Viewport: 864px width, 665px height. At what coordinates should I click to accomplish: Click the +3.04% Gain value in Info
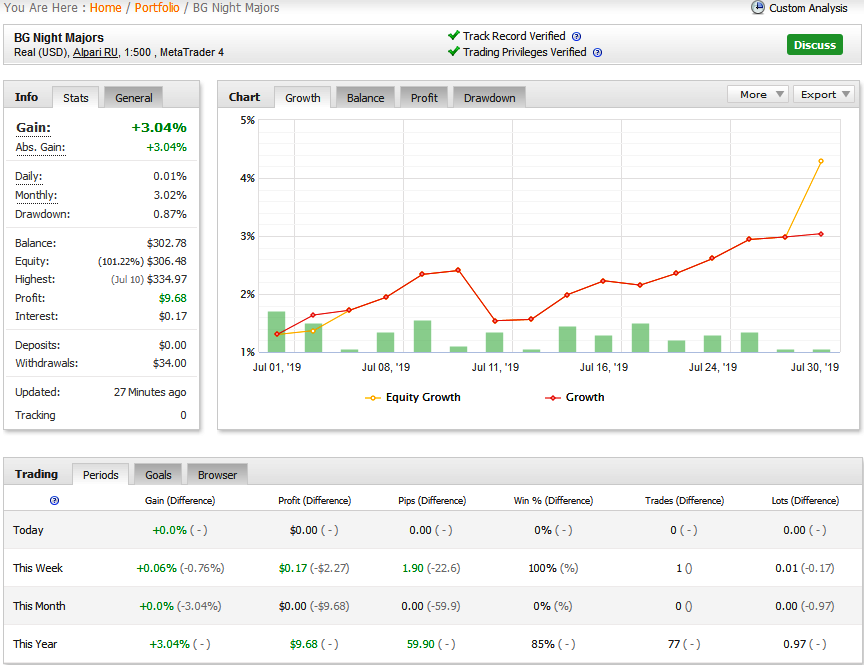[159, 128]
